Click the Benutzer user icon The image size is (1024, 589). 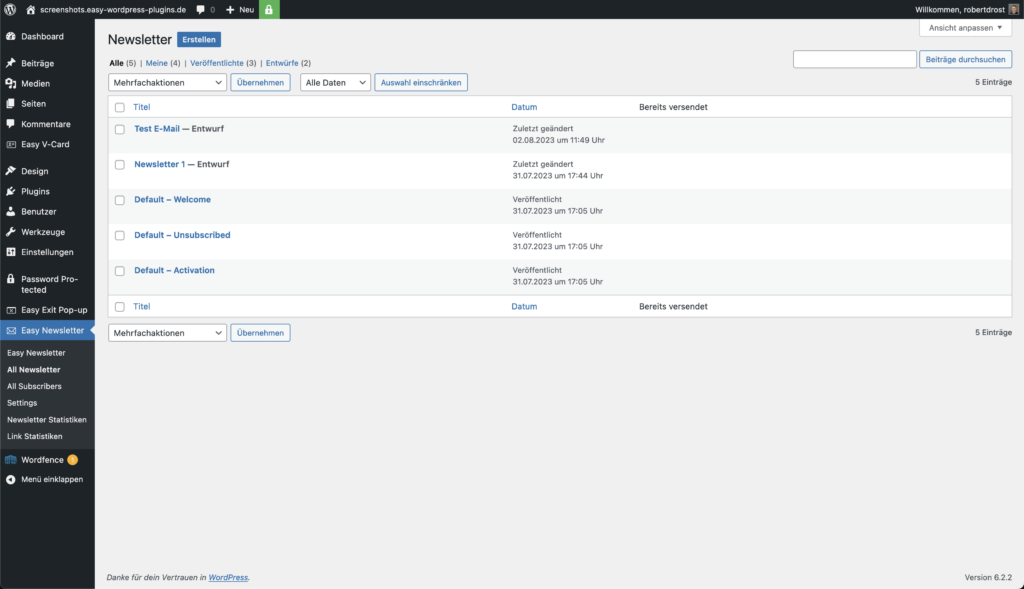point(10,212)
